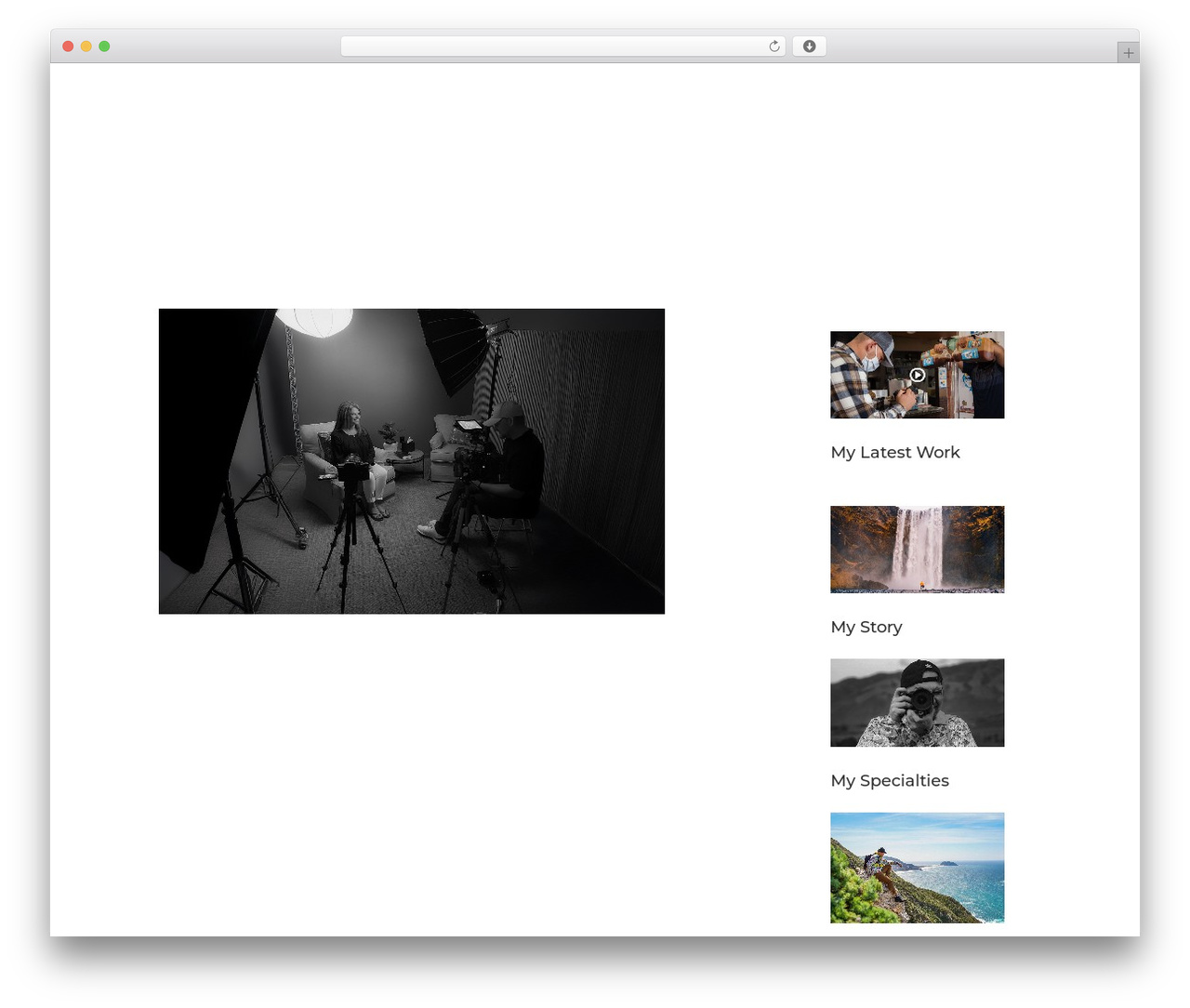The image size is (1190, 1008).
Task: Open the My Story link
Action: coord(866,627)
